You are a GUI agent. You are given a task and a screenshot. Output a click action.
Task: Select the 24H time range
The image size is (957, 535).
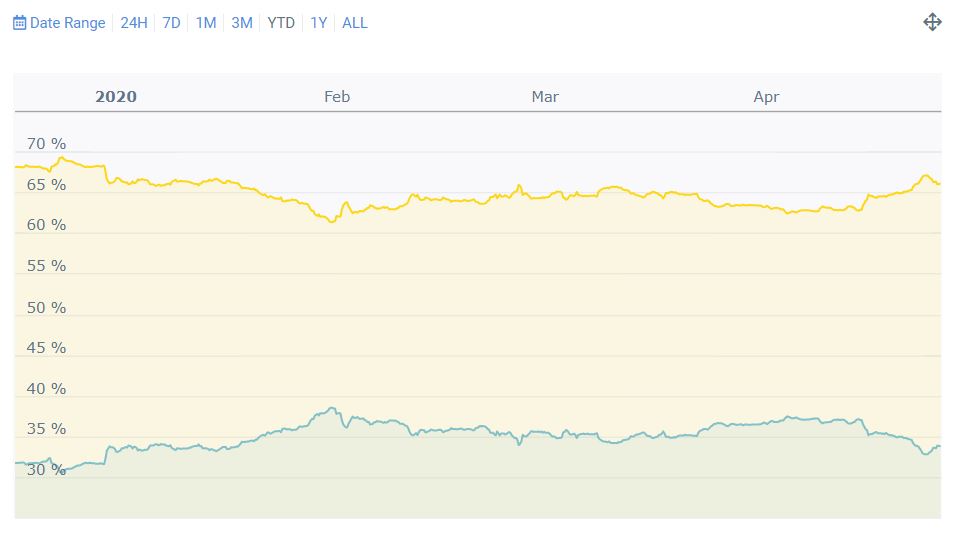point(134,23)
